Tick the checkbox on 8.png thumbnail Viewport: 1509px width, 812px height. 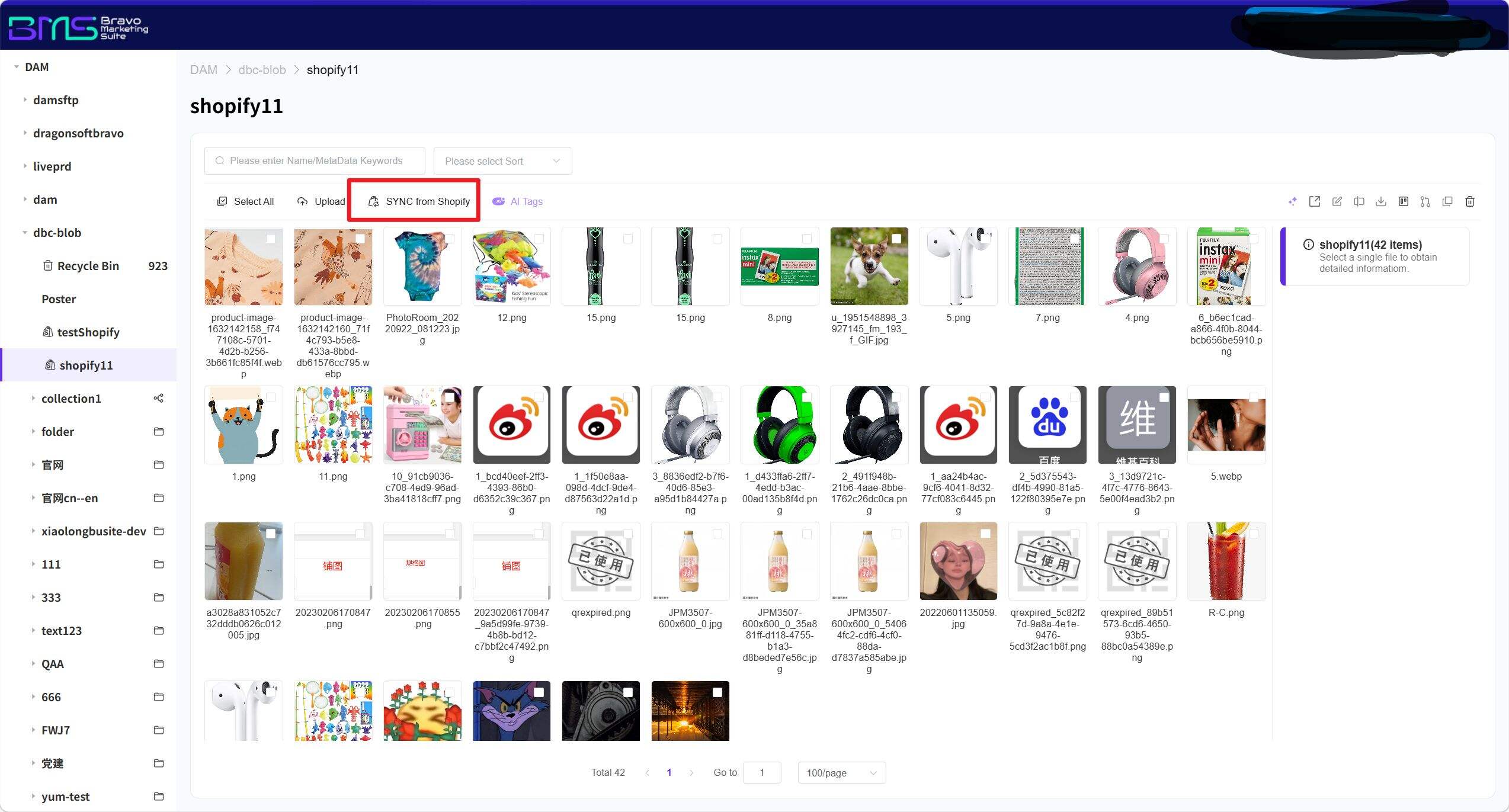806,238
